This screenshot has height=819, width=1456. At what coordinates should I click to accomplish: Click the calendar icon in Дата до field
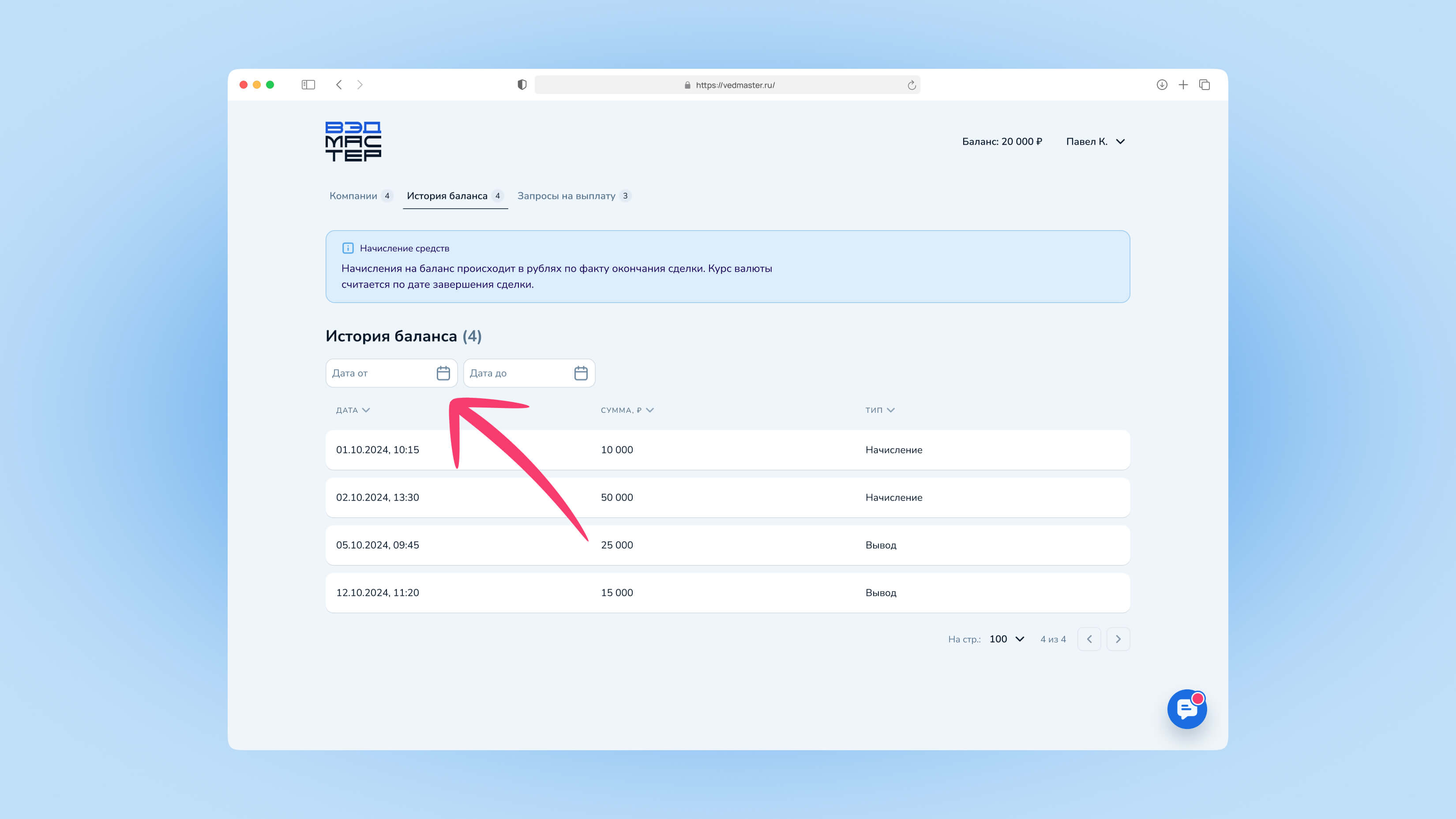[581, 374]
